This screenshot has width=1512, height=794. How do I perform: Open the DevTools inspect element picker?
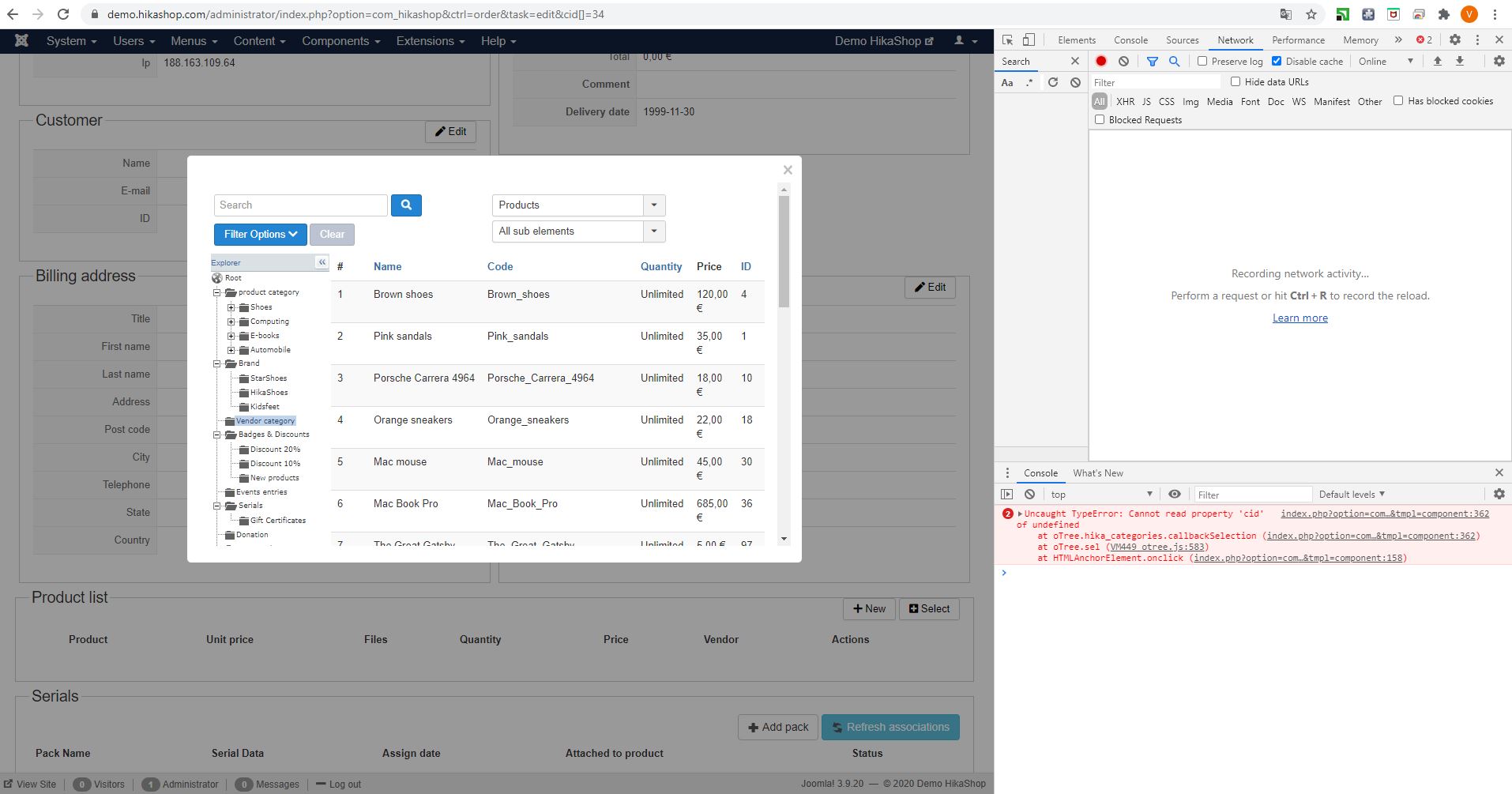1007,40
